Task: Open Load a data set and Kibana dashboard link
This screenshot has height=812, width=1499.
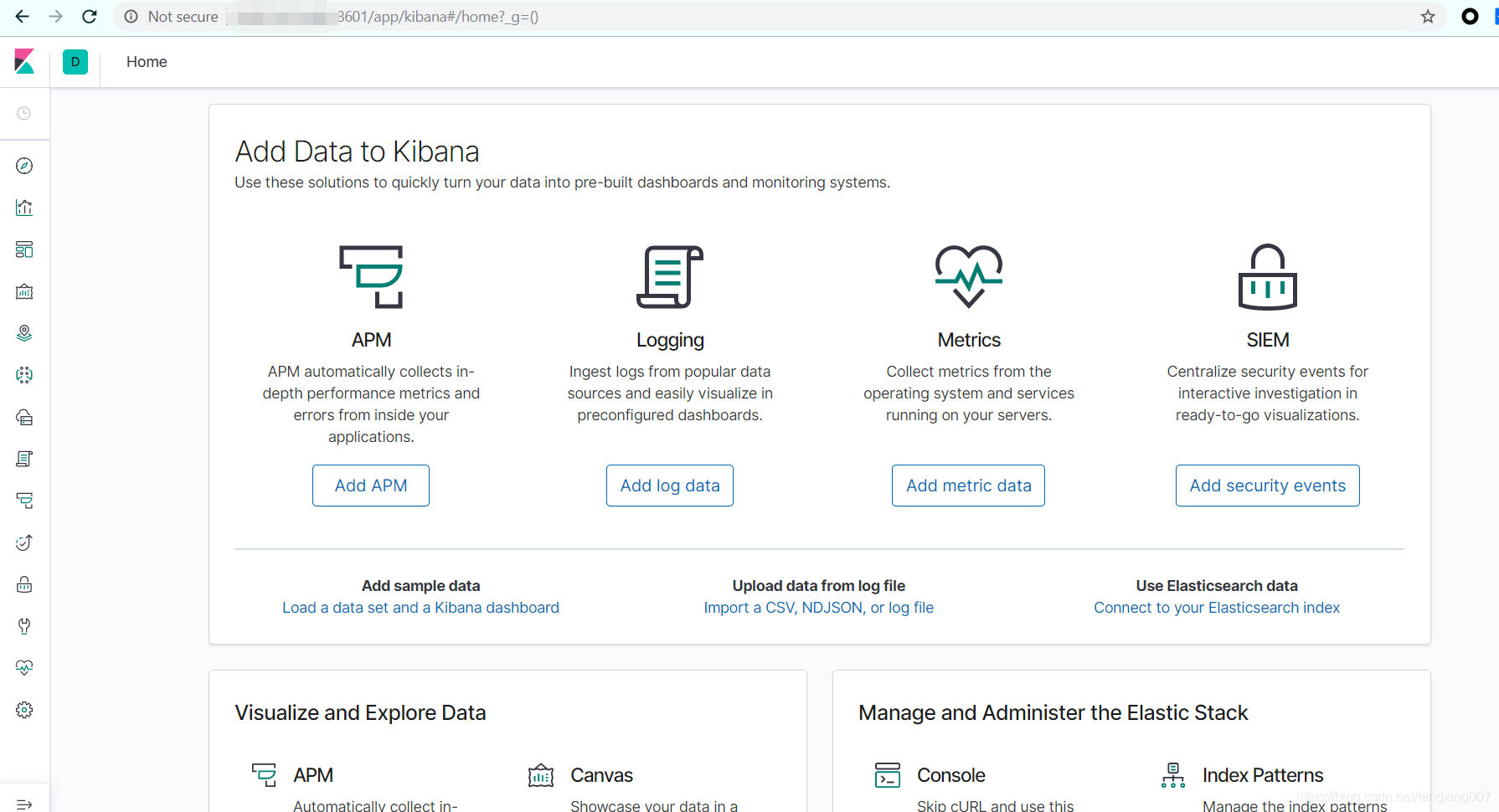Action: [420, 608]
